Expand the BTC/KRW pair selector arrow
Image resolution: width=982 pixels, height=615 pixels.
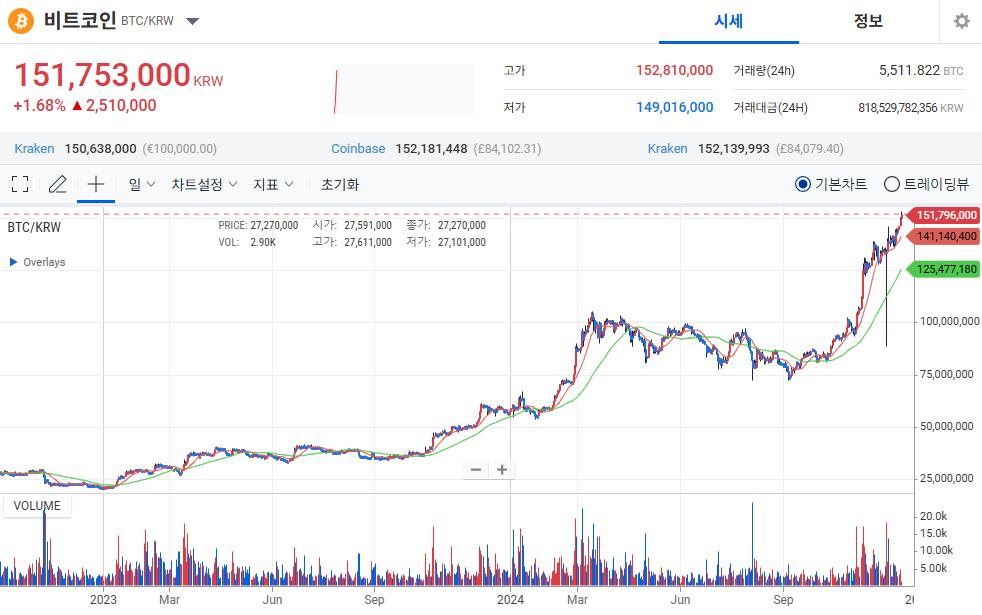(191, 20)
